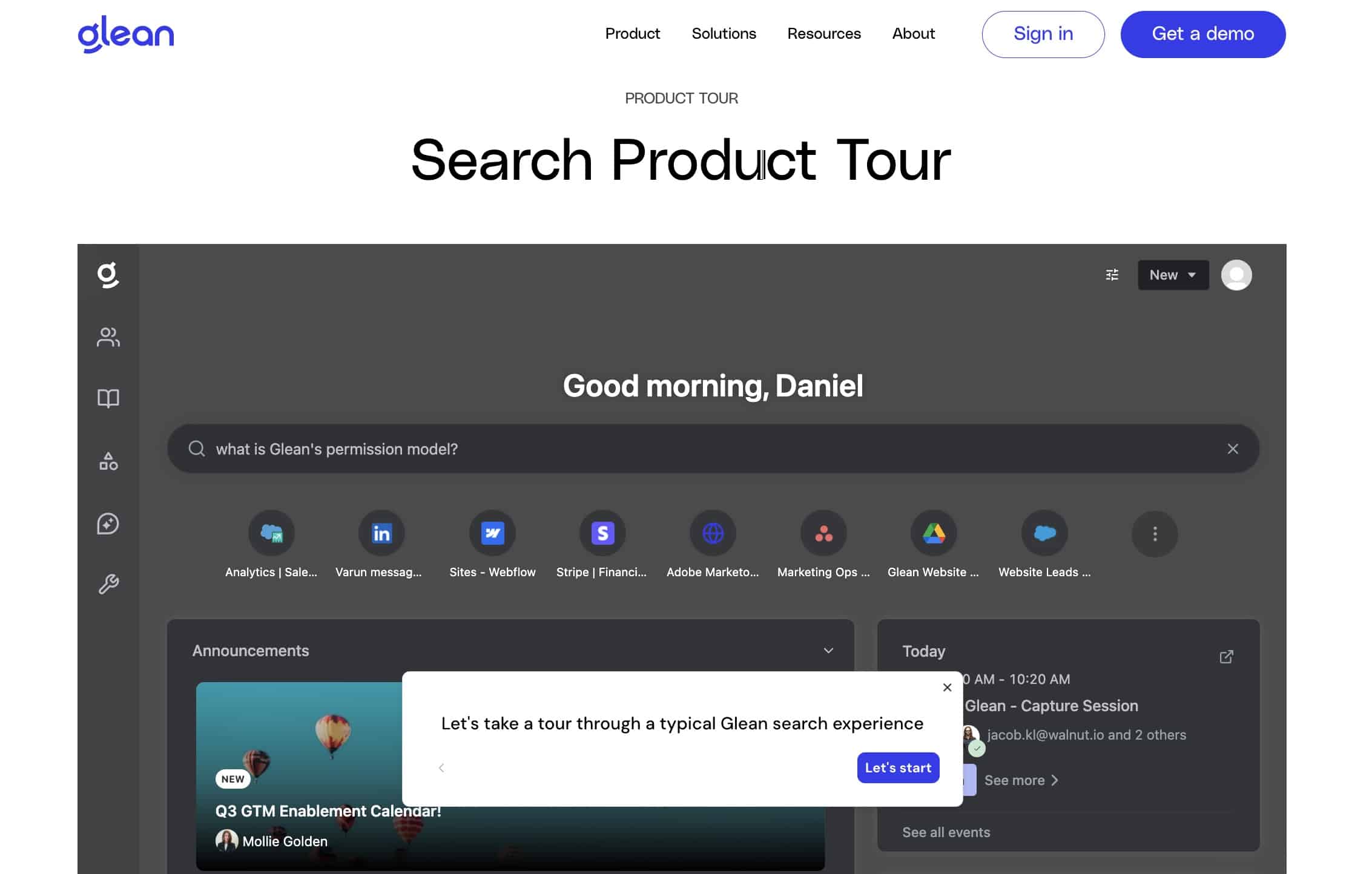Image resolution: width=1372 pixels, height=874 pixels.
Task: Collapse the Announcements section chevron
Action: pos(828,651)
